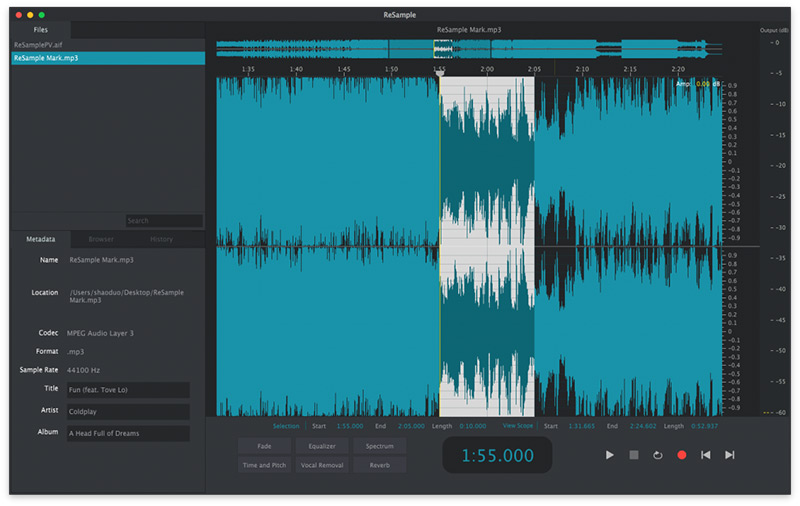Screen dimensions: 800x506
Task: Click the Stop playback icon
Action: (x=633, y=455)
